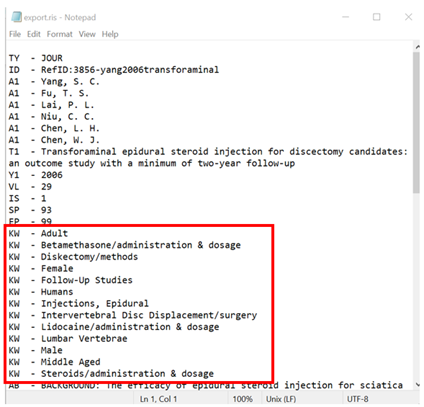This screenshot has height=407, width=424.
Task: Click the 'IS - 1' line
Action: (28, 198)
